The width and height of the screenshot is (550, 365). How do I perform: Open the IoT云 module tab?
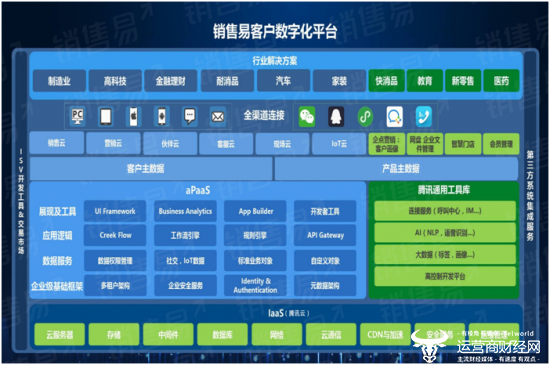click(339, 143)
